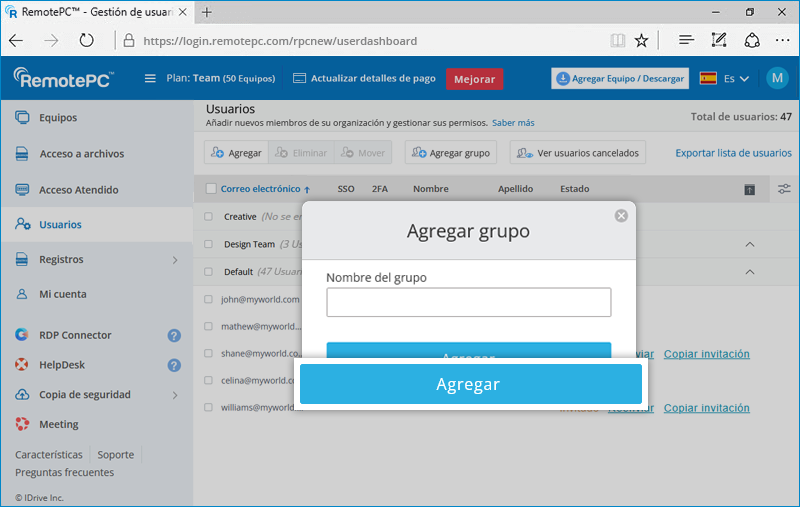Click the Nombre del grupo input field

click(468, 302)
